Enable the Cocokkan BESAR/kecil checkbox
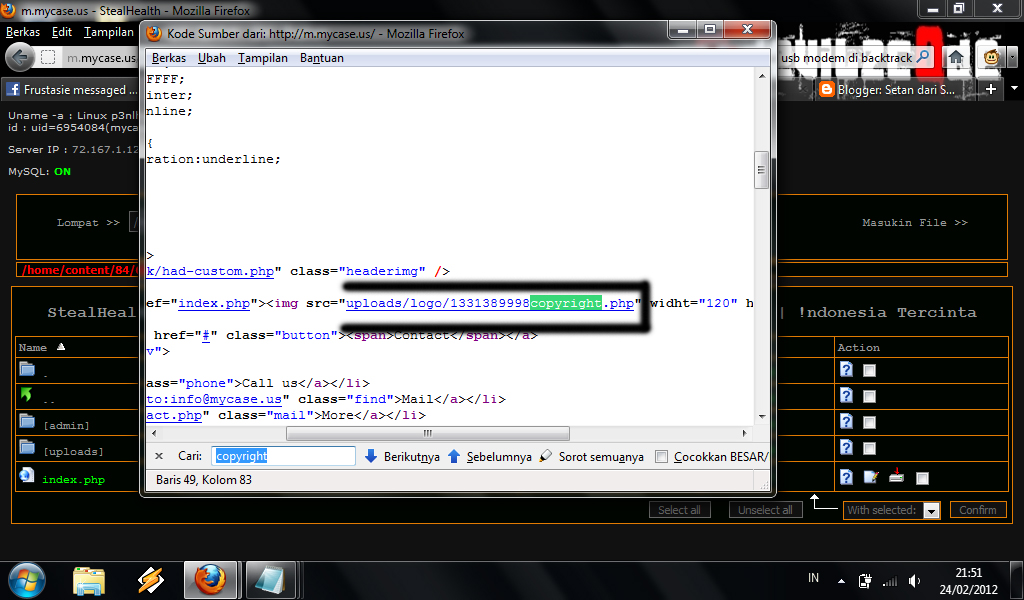1024x600 pixels. 662,456
